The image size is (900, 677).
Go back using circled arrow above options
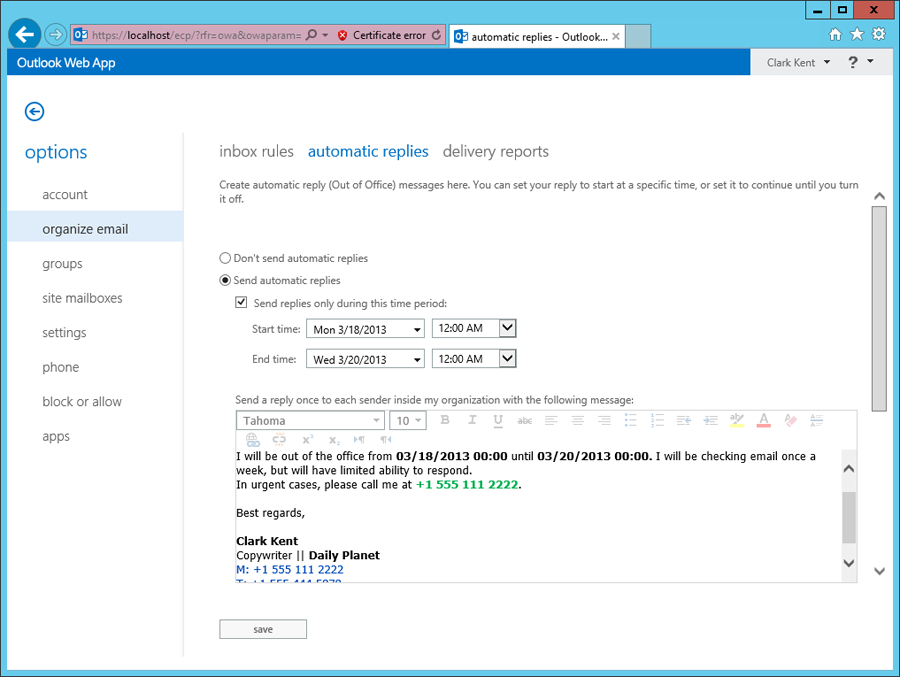pos(34,111)
